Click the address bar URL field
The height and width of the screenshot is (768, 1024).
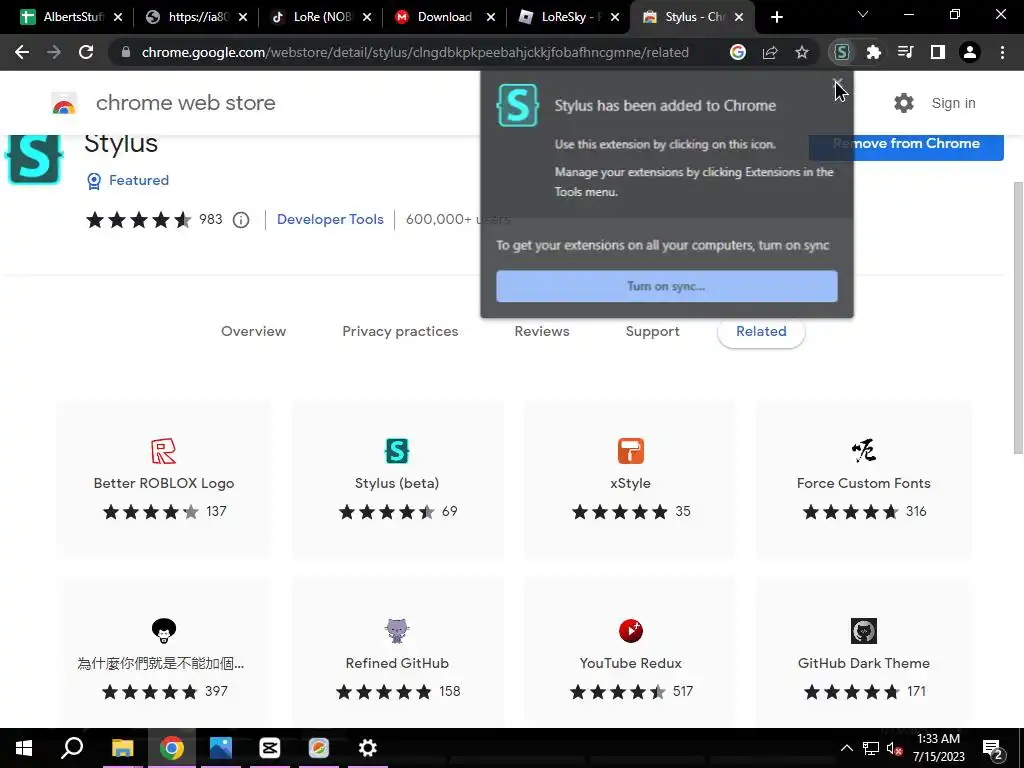(x=415, y=52)
